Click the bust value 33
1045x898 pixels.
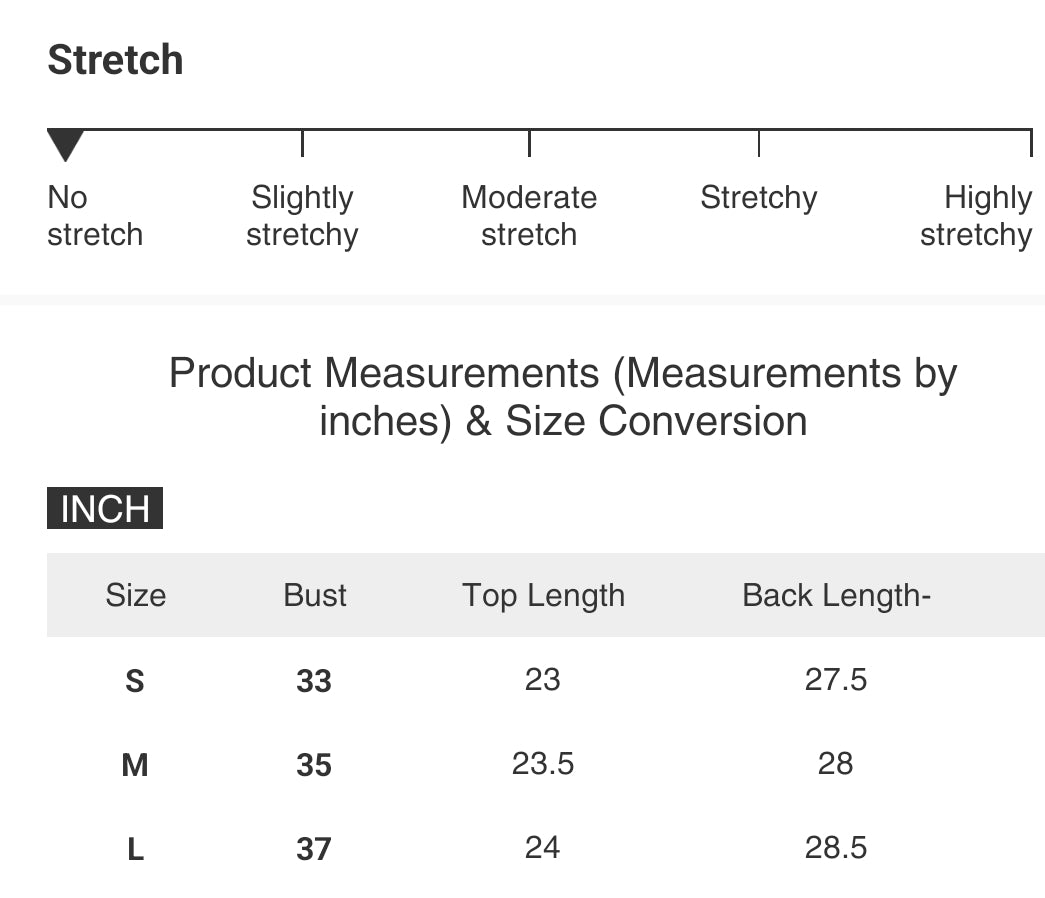(314, 682)
